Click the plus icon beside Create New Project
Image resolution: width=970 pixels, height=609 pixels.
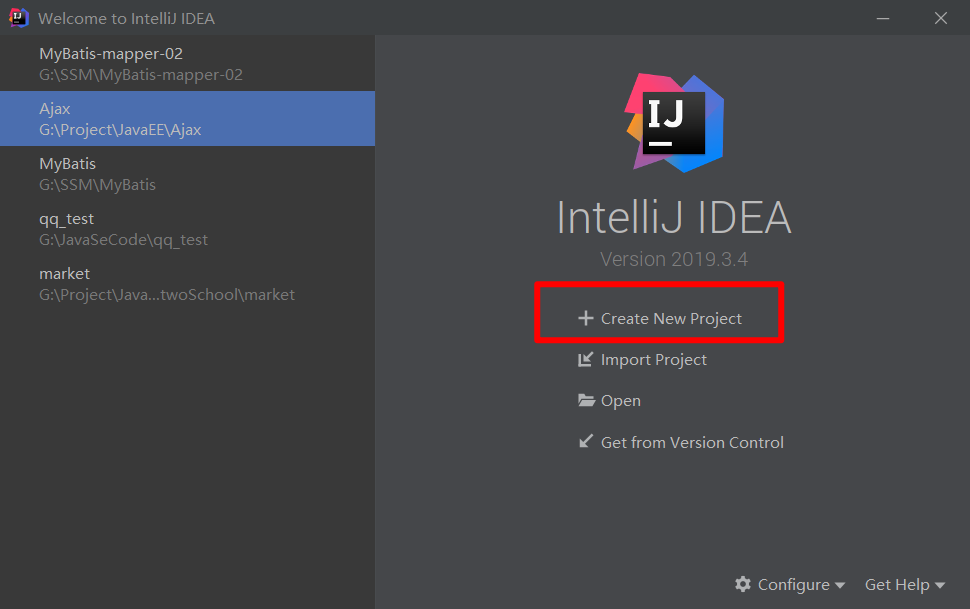586,319
